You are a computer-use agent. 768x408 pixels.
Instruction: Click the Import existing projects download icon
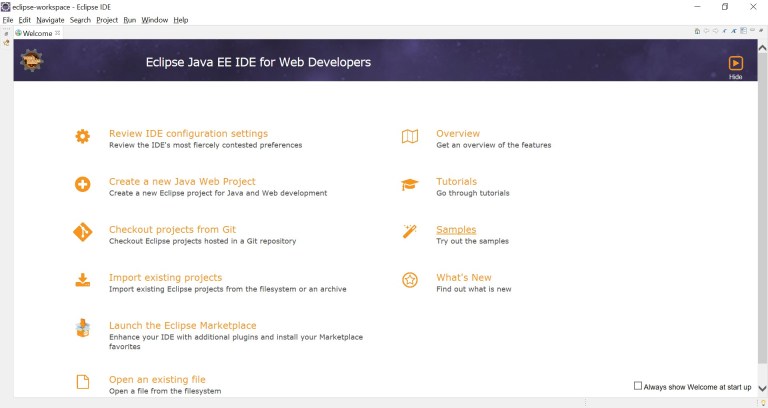(x=83, y=281)
